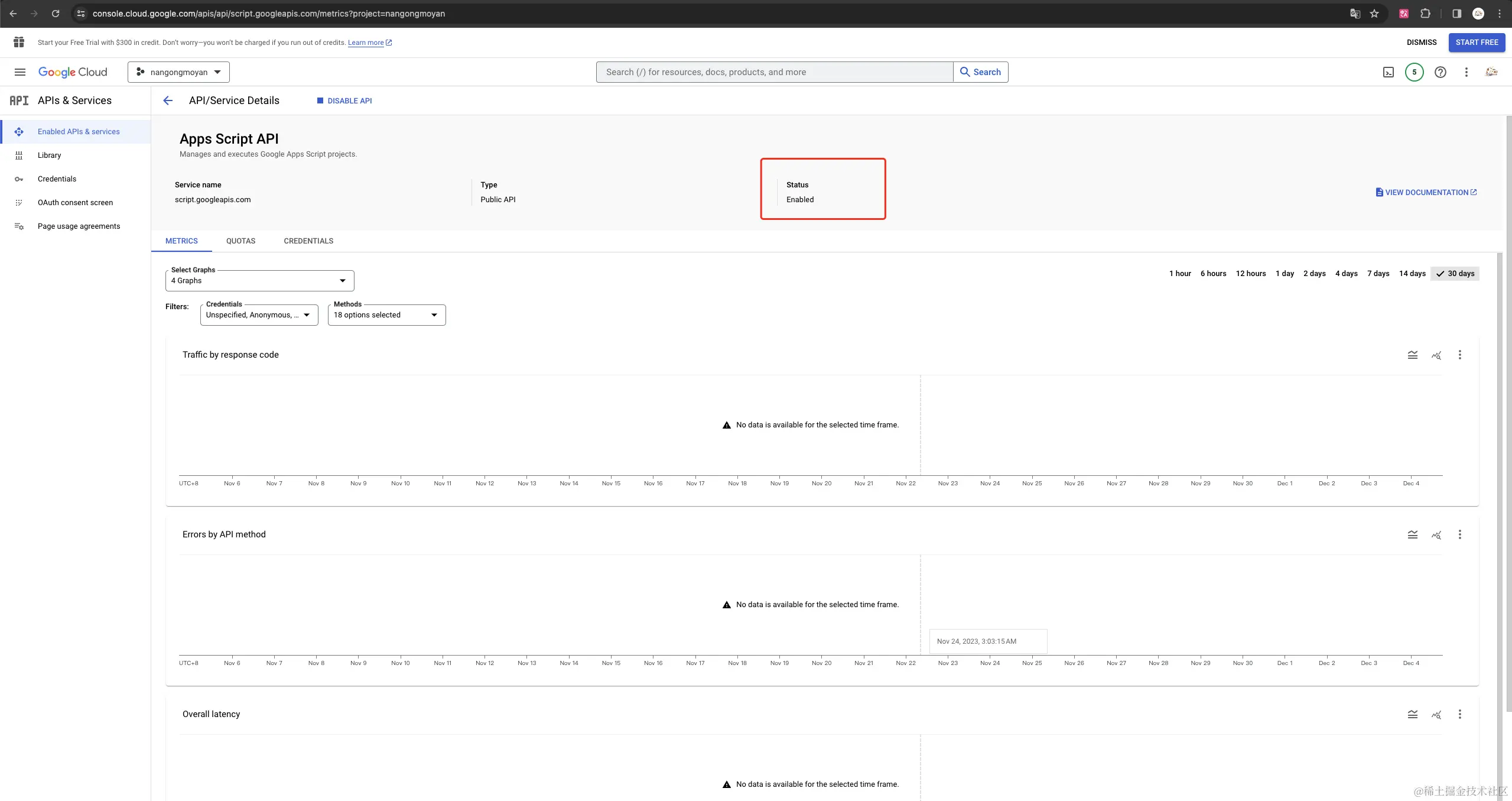Image resolution: width=1512 pixels, height=801 pixels.
Task: Bookmark this page with the star icon
Action: pos(1375,14)
